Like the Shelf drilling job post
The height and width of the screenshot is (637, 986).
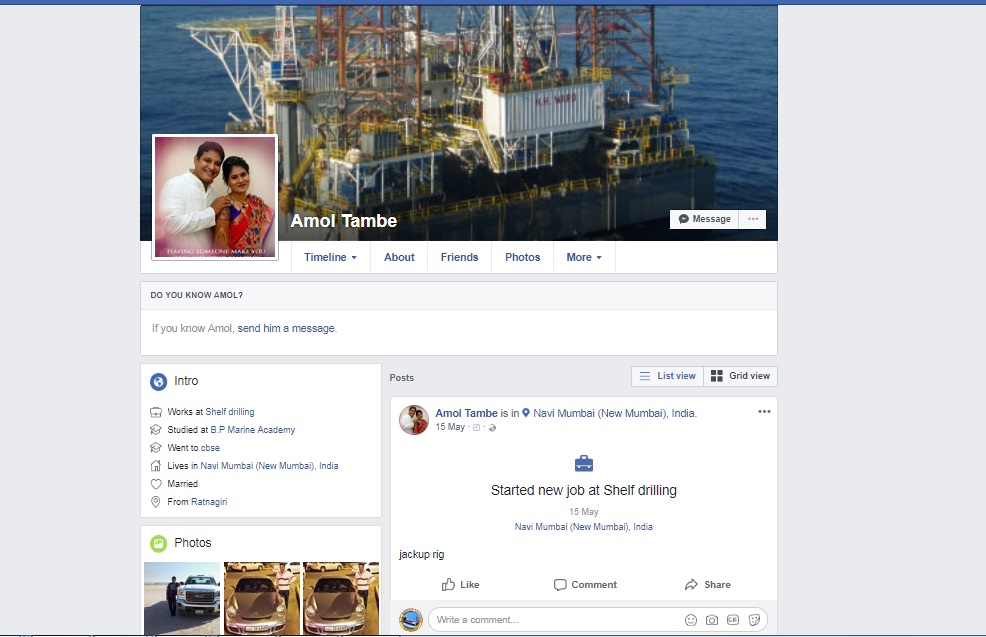460,585
